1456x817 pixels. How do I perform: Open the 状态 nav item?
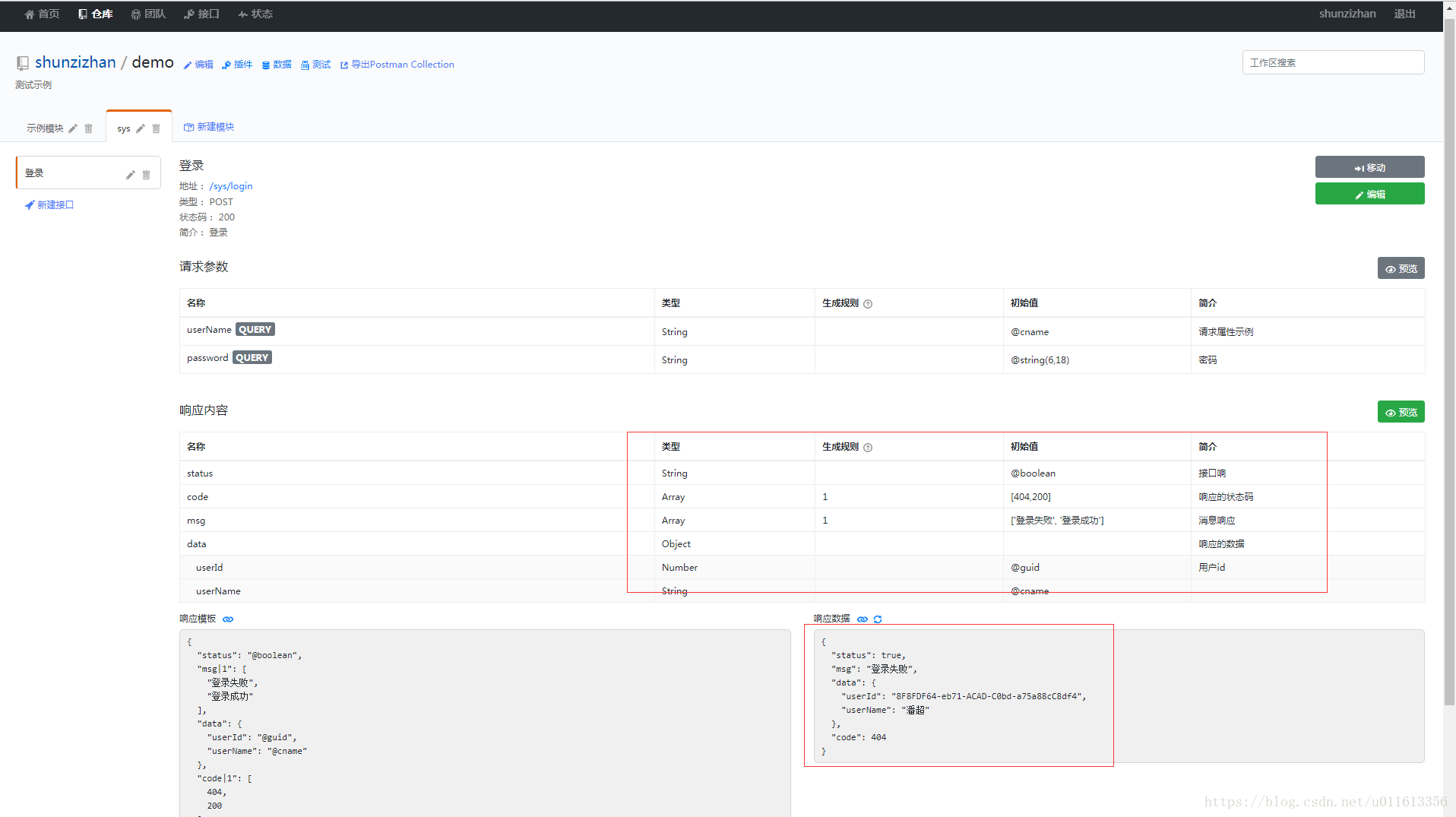click(255, 14)
